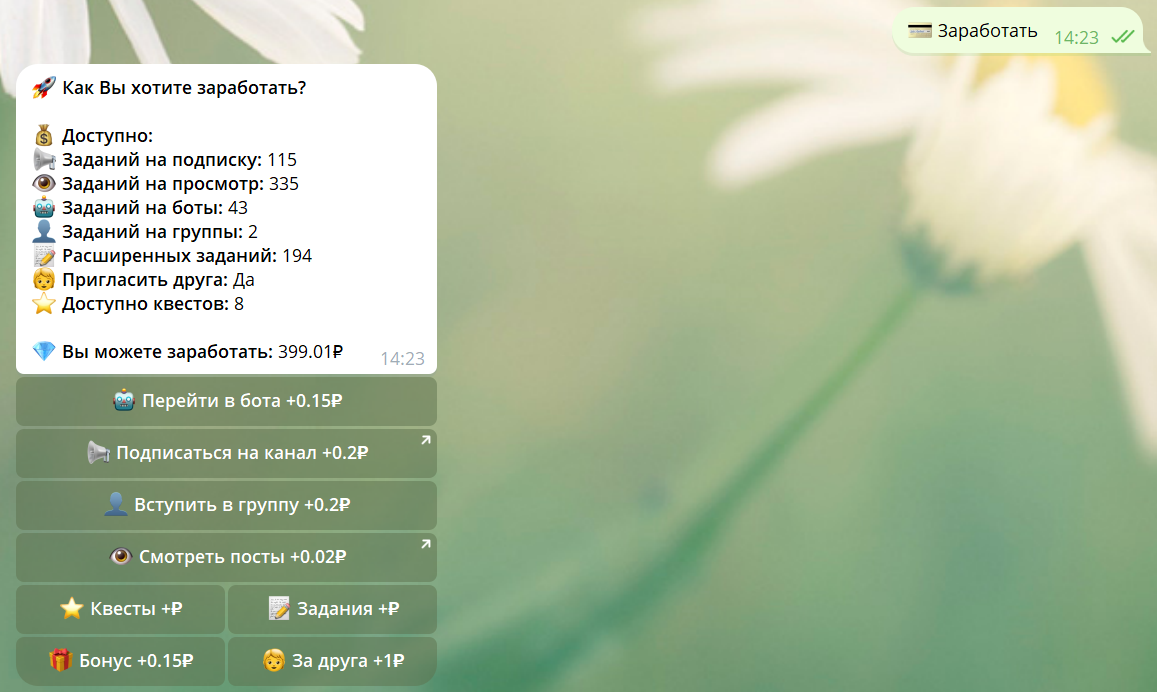Open the 'Квесты +₽' button
1157x692 pixels.
coord(120,609)
